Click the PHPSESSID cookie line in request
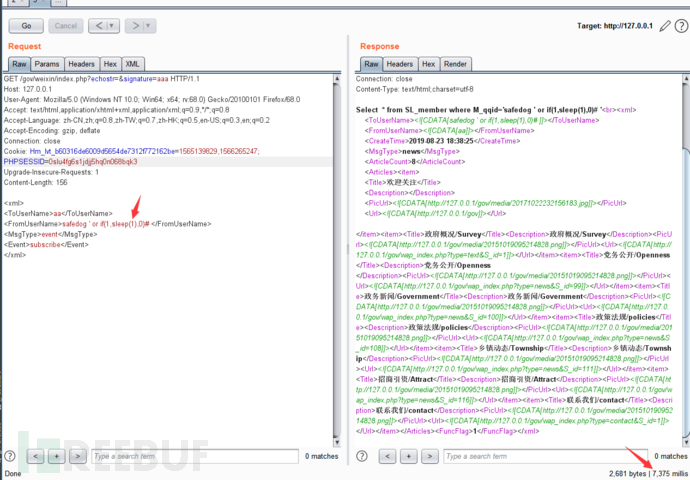This screenshot has width=690, height=480. pos(70,162)
